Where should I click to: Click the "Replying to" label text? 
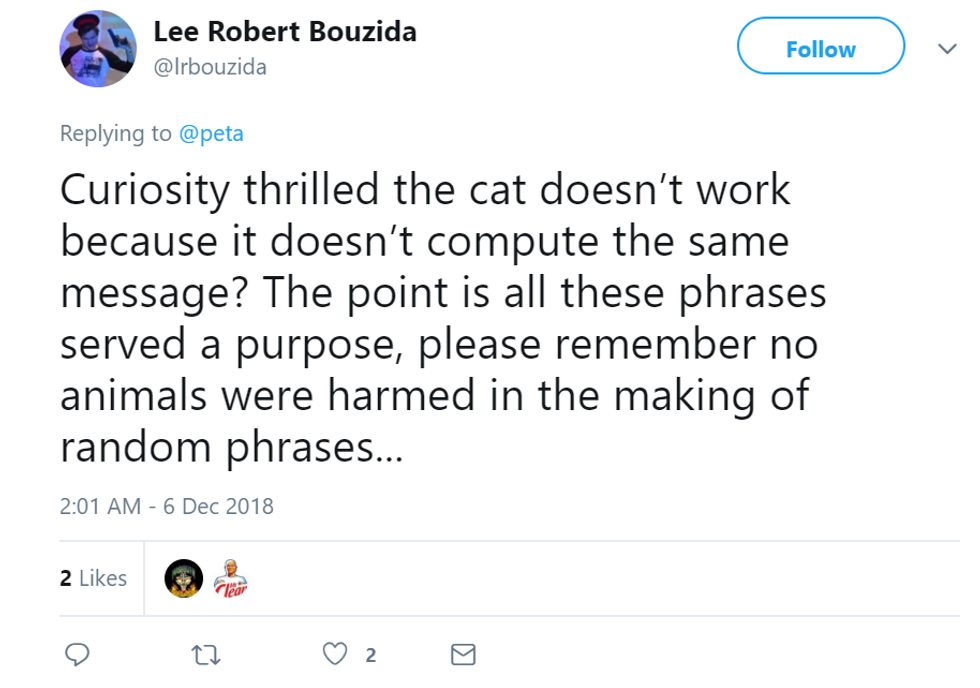[116, 134]
